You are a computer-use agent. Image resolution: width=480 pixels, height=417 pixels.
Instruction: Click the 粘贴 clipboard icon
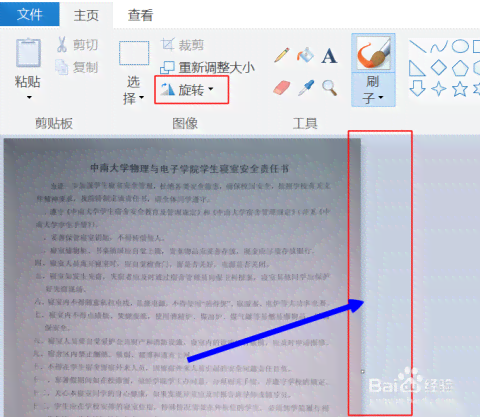click(x=28, y=53)
